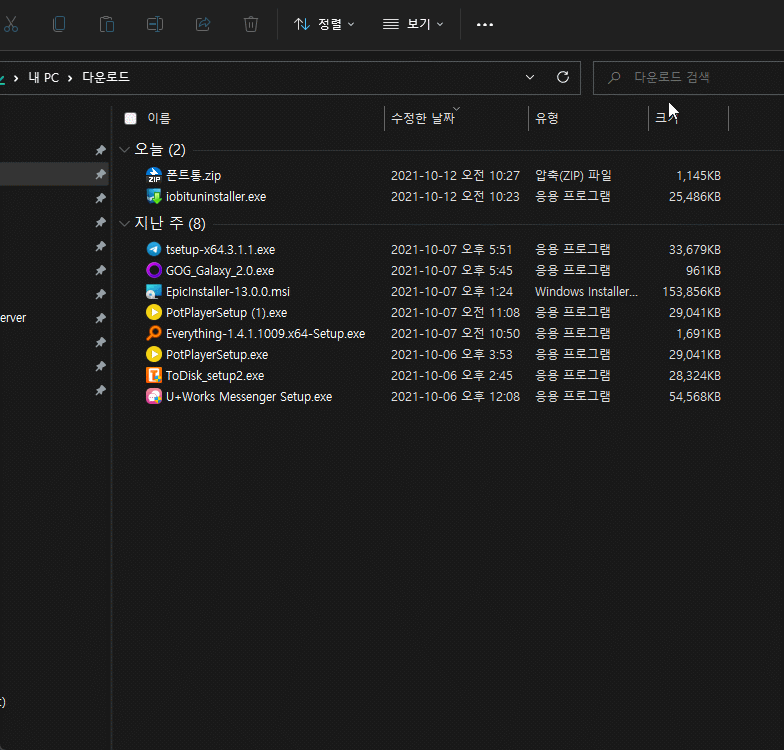Click the size value 54,568KB
Image resolution: width=784 pixels, height=750 pixels.
coord(695,396)
